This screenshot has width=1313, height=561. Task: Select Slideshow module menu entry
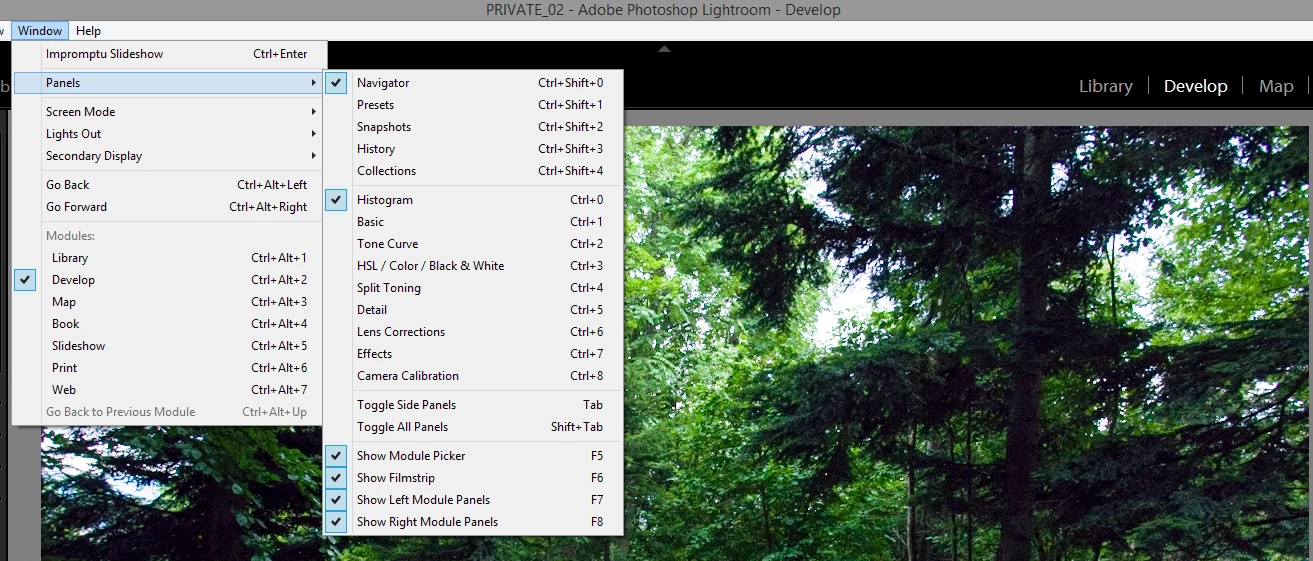pyautogui.click(x=168, y=346)
